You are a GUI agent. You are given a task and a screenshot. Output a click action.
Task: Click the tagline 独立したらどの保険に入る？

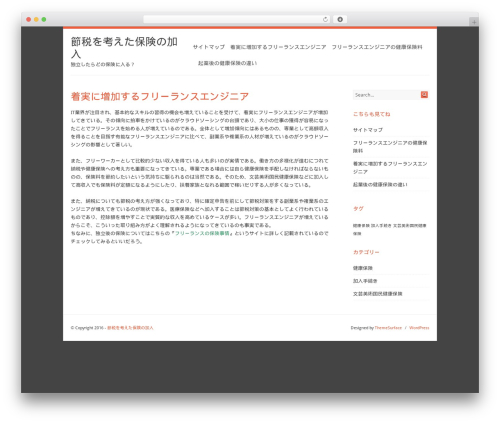102,65
